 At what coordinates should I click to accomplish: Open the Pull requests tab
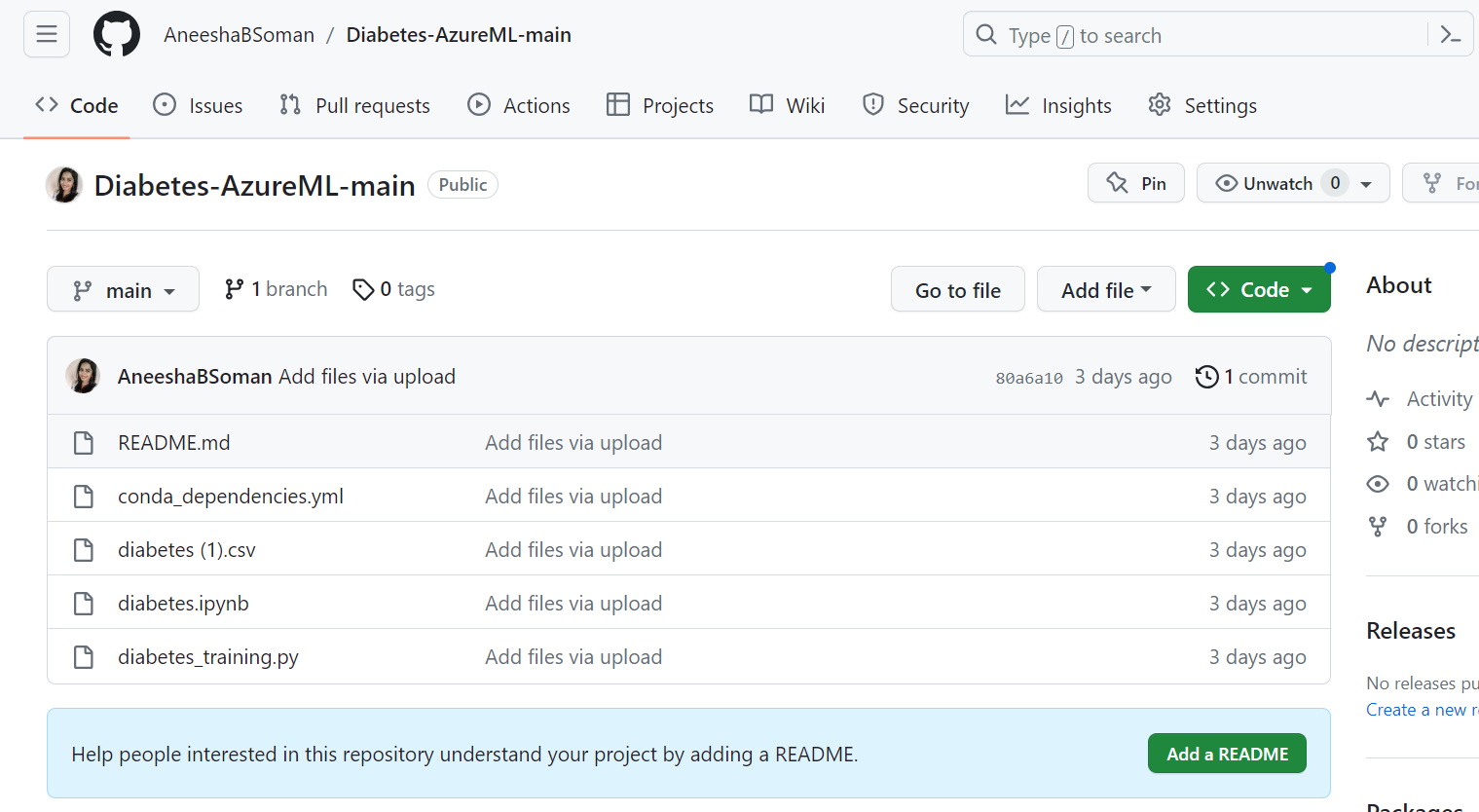click(355, 105)
